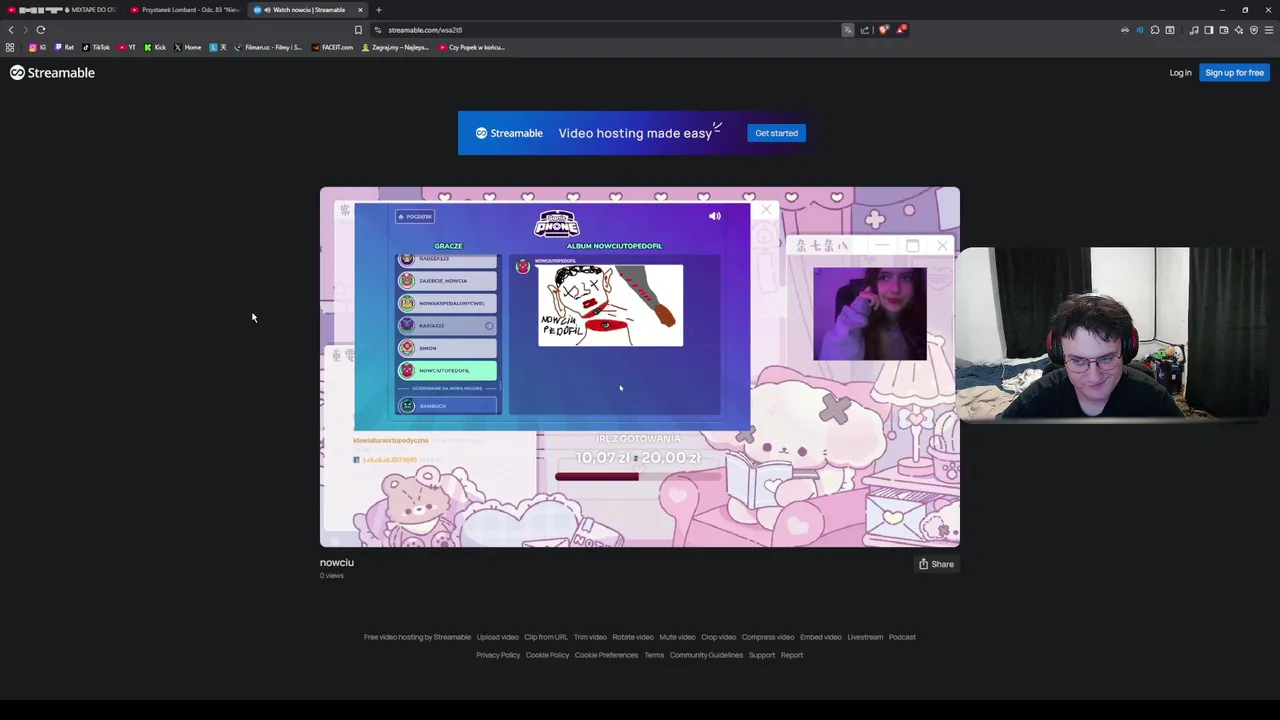
Task: Open browser hamburger menu
Action: (x=1269, y=30)
